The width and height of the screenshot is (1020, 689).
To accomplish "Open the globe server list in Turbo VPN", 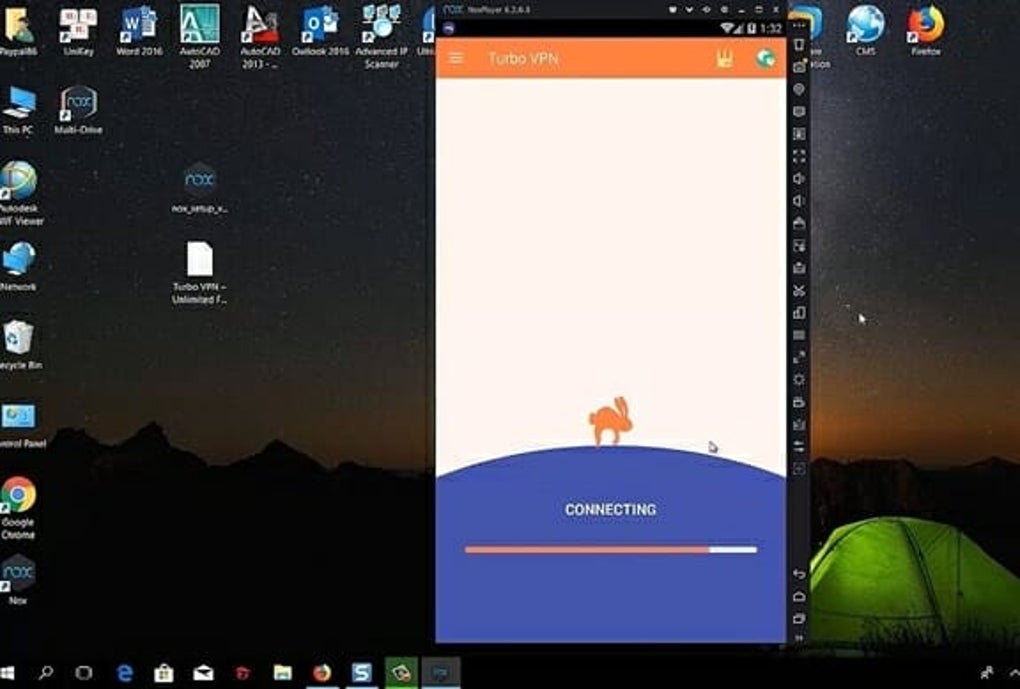I will coord(766,59).
